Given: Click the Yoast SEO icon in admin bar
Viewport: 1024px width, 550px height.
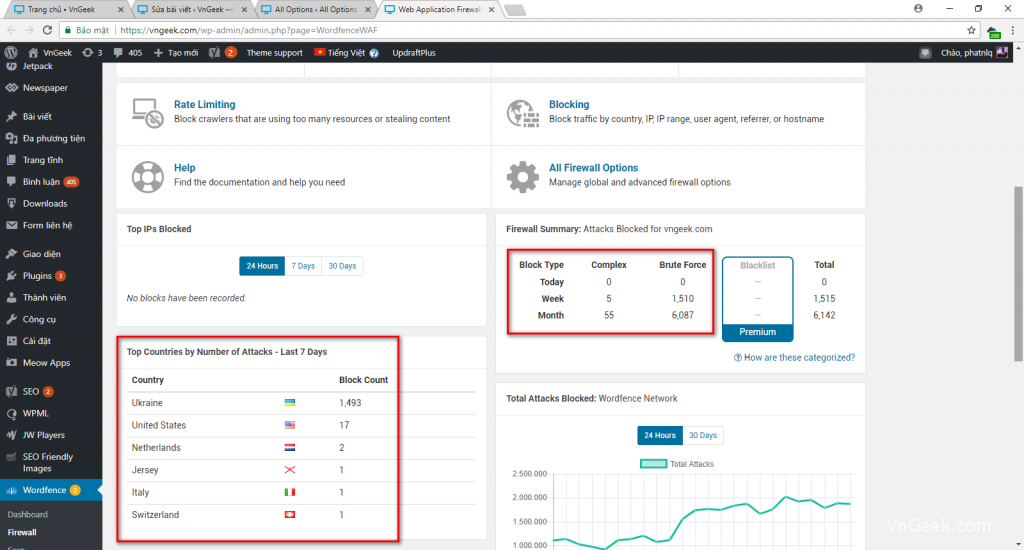Looking at the screenshot, I should (214, 53).
